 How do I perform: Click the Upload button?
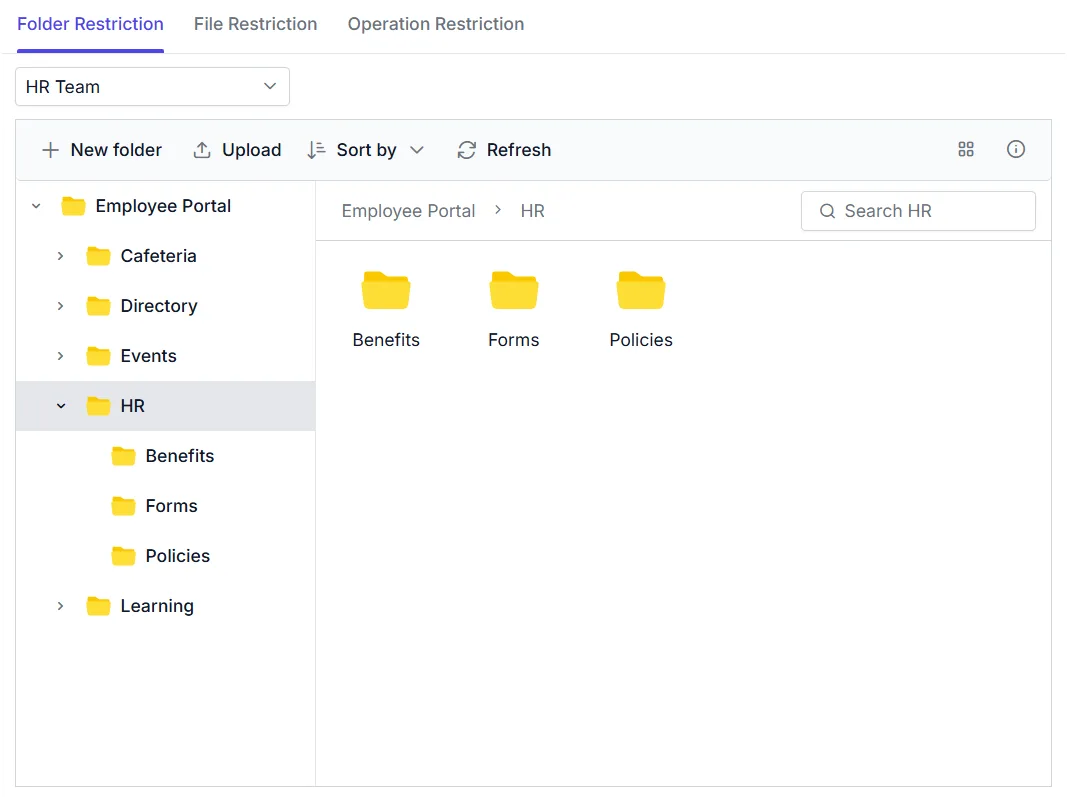(237, 150)
